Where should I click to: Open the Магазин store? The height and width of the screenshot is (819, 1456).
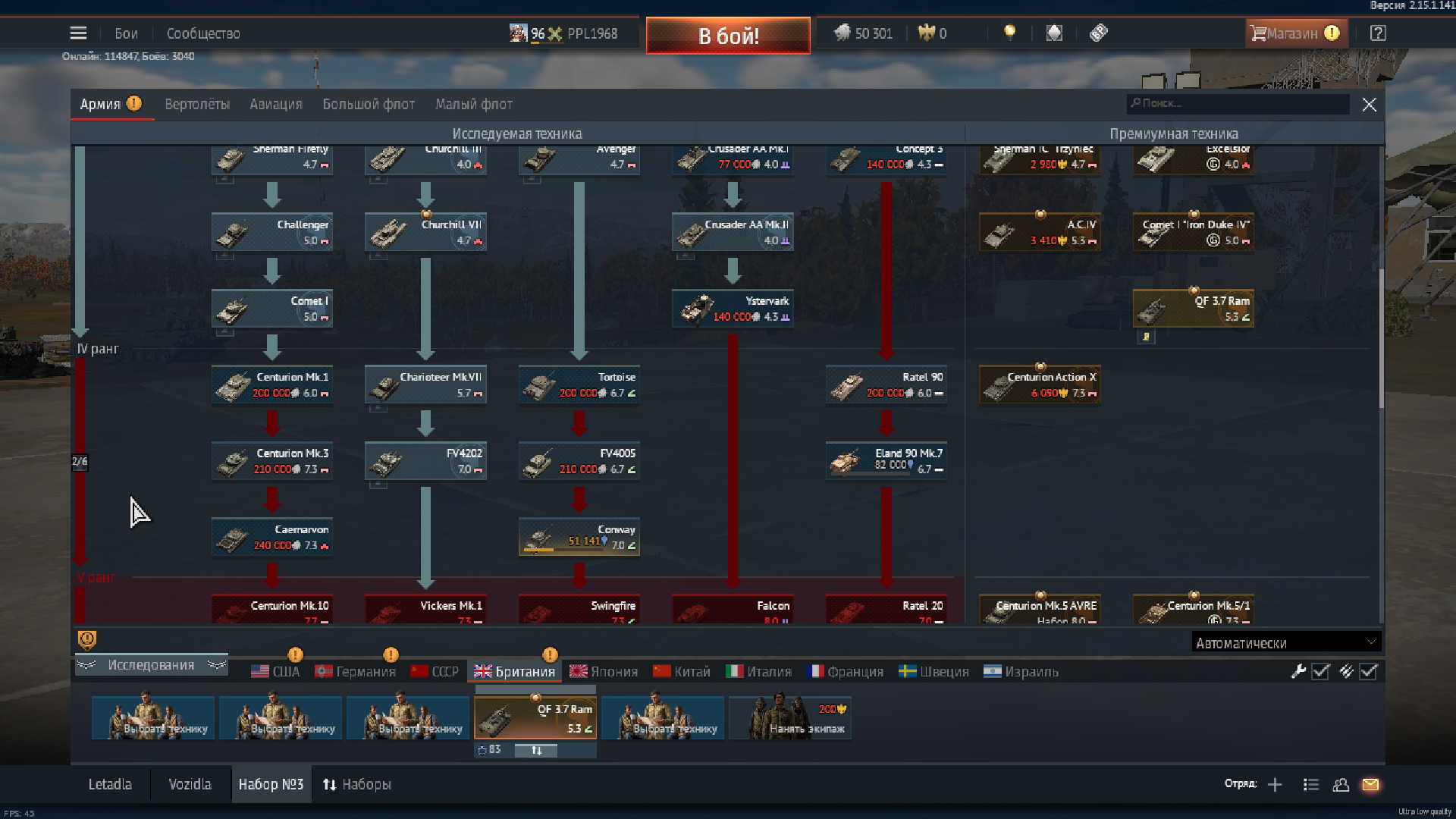point(1295,33)
